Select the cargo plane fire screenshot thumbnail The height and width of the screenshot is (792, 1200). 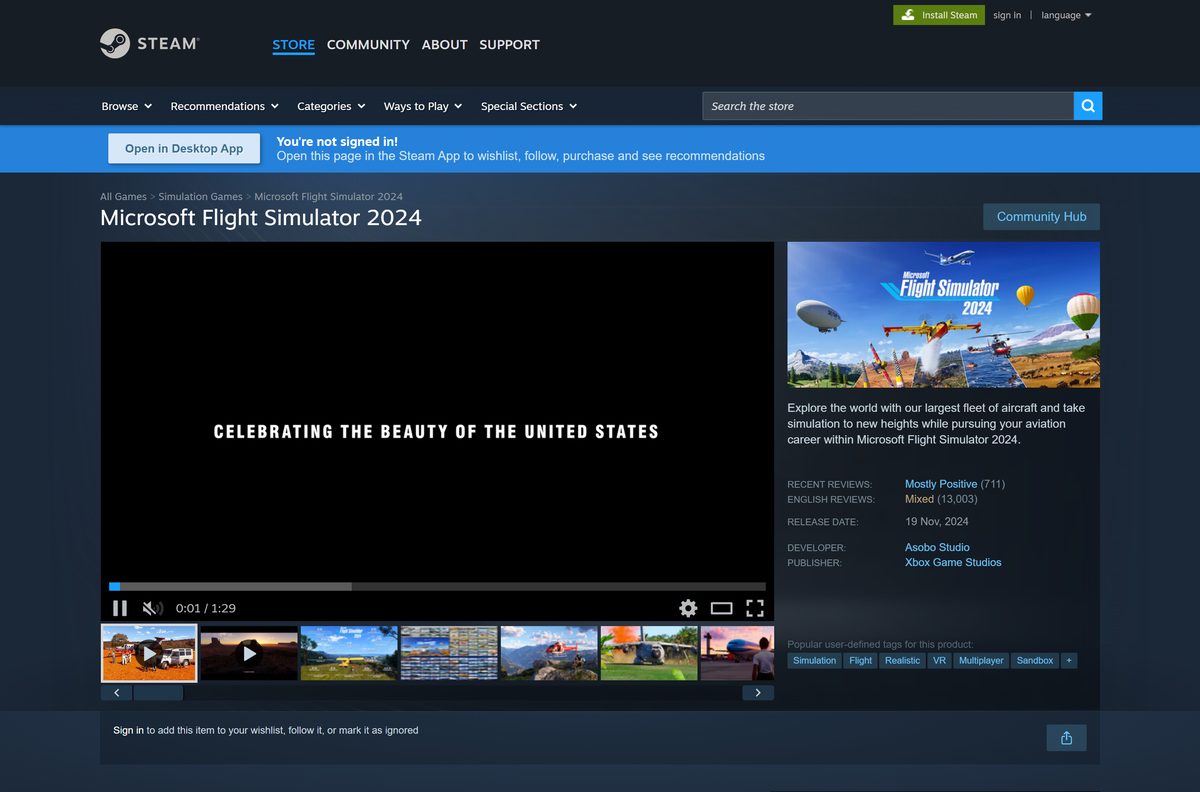click(x=649, y=653)
